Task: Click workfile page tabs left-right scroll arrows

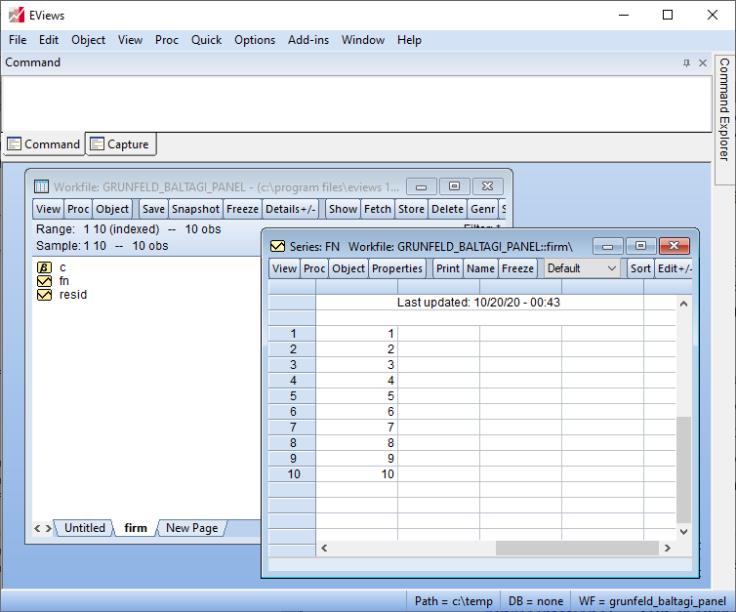Action: (x=44, y=528)
